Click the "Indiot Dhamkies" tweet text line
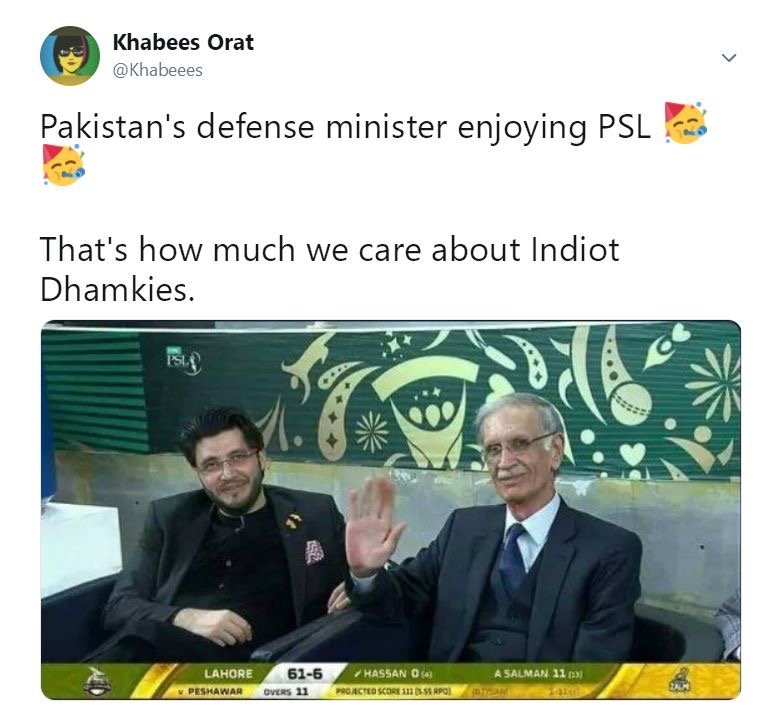770x720 pixels. [x=330, y=269]
